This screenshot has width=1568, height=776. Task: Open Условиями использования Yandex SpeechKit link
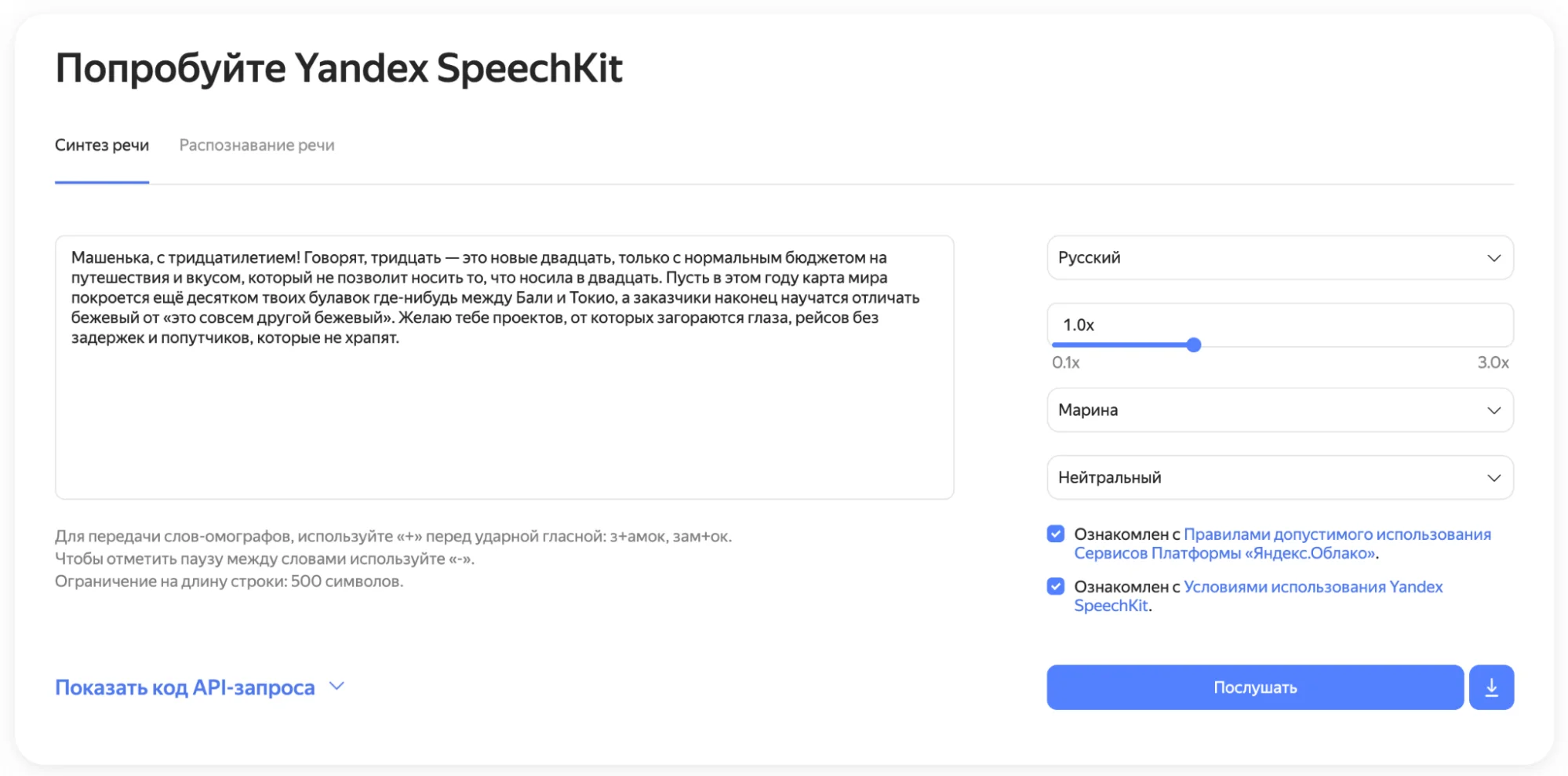(1312, 587)
